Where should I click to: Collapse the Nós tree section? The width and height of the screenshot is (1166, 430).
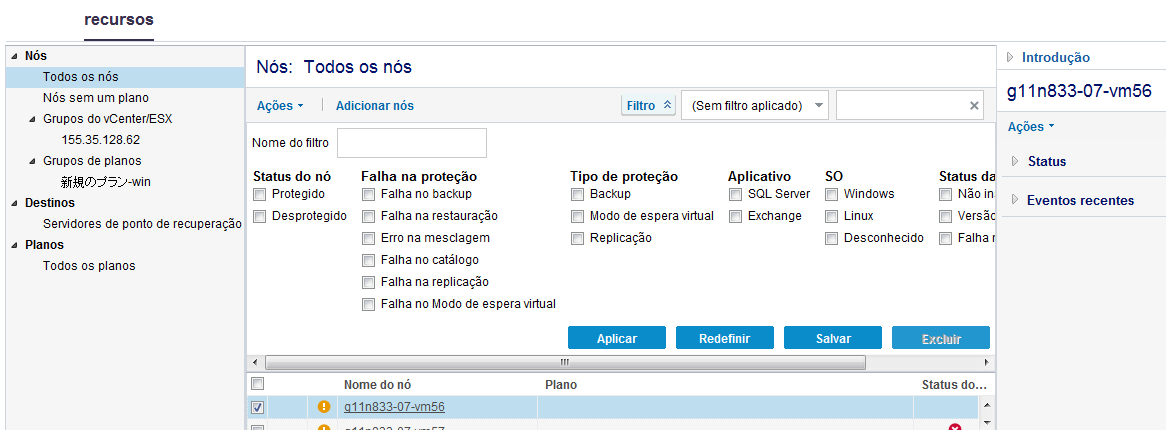(x=15, y=56)
